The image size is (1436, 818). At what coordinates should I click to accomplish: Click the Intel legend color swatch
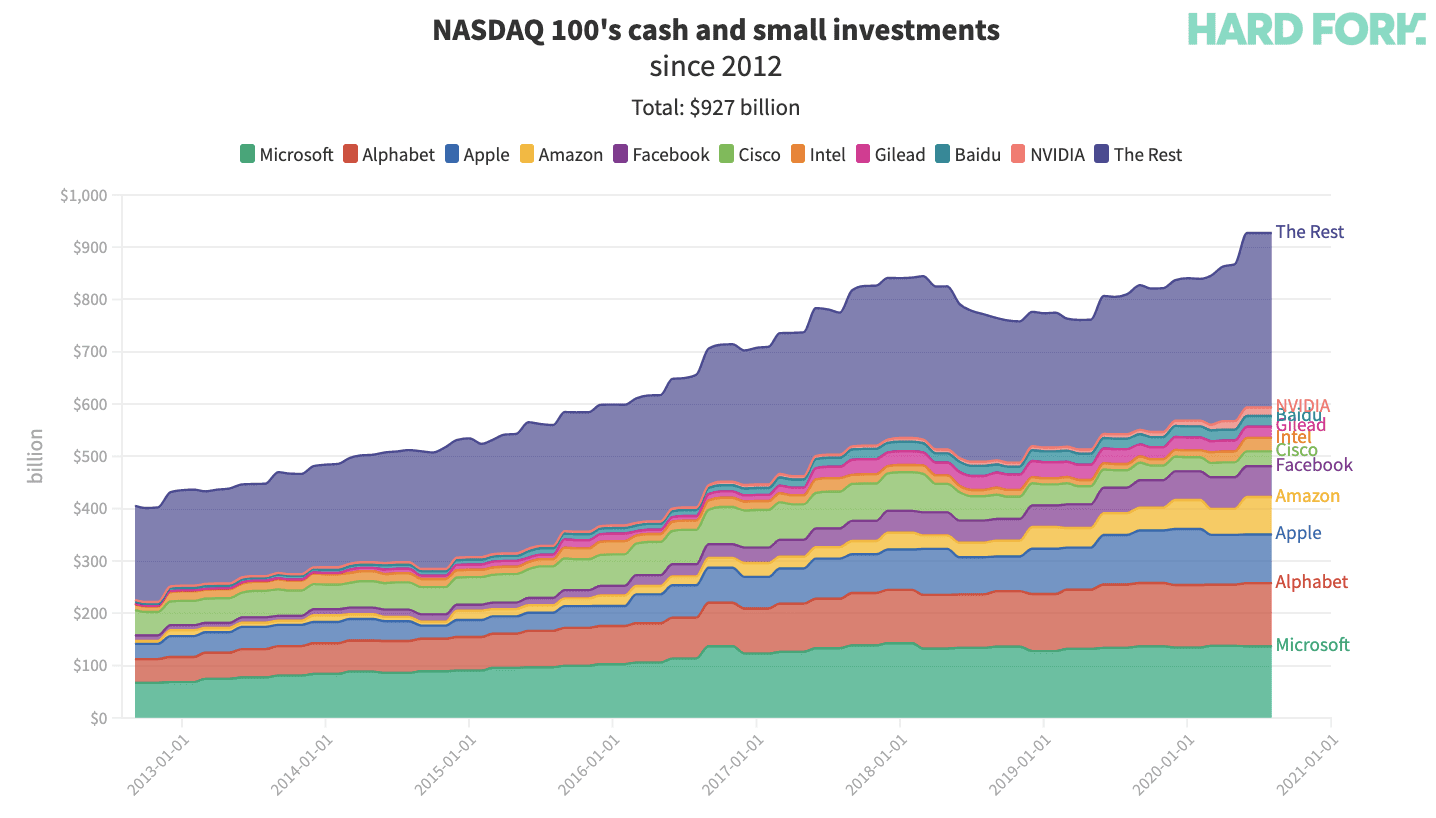798,154
